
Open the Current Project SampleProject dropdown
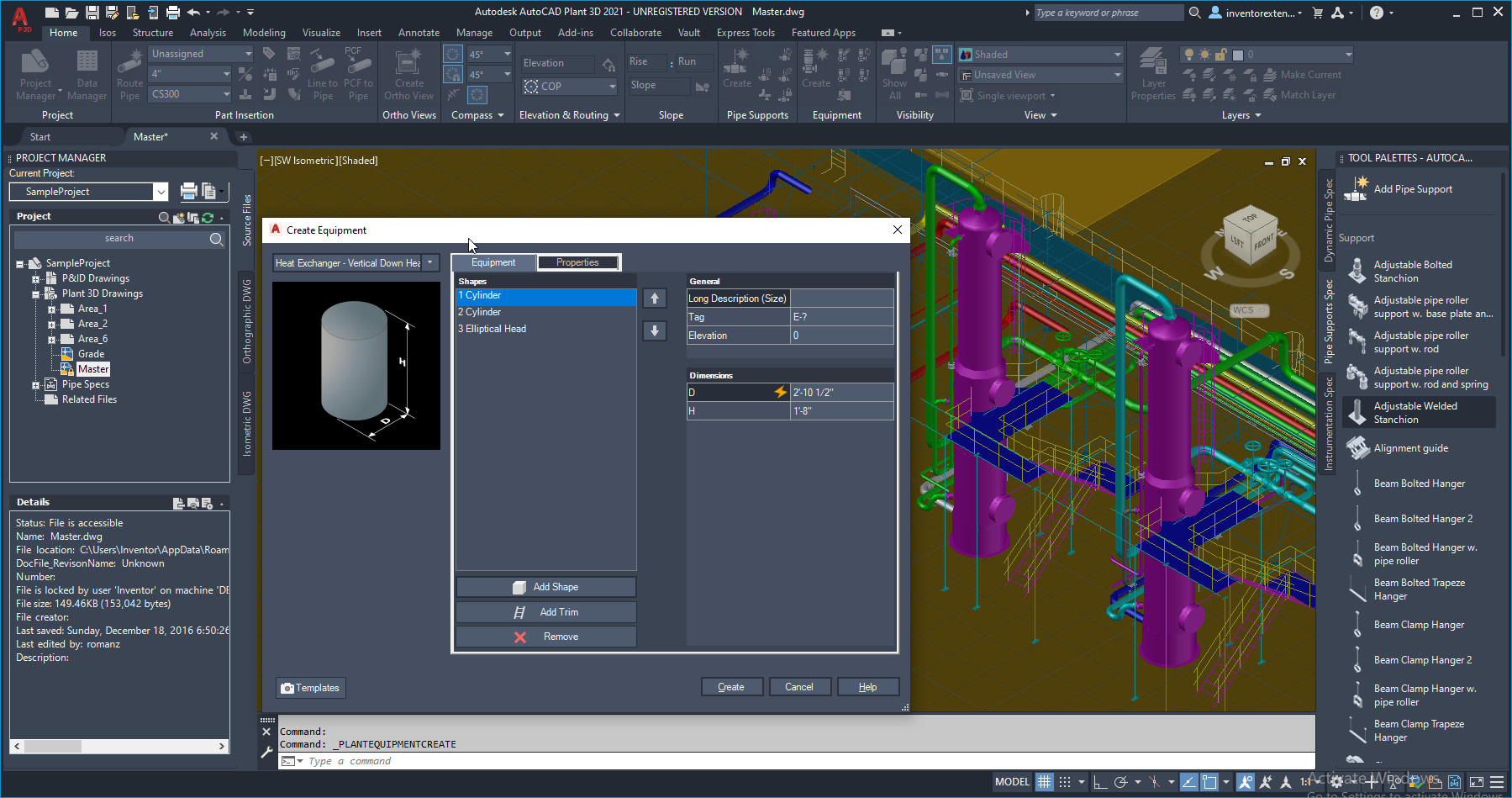click(160, 192)
